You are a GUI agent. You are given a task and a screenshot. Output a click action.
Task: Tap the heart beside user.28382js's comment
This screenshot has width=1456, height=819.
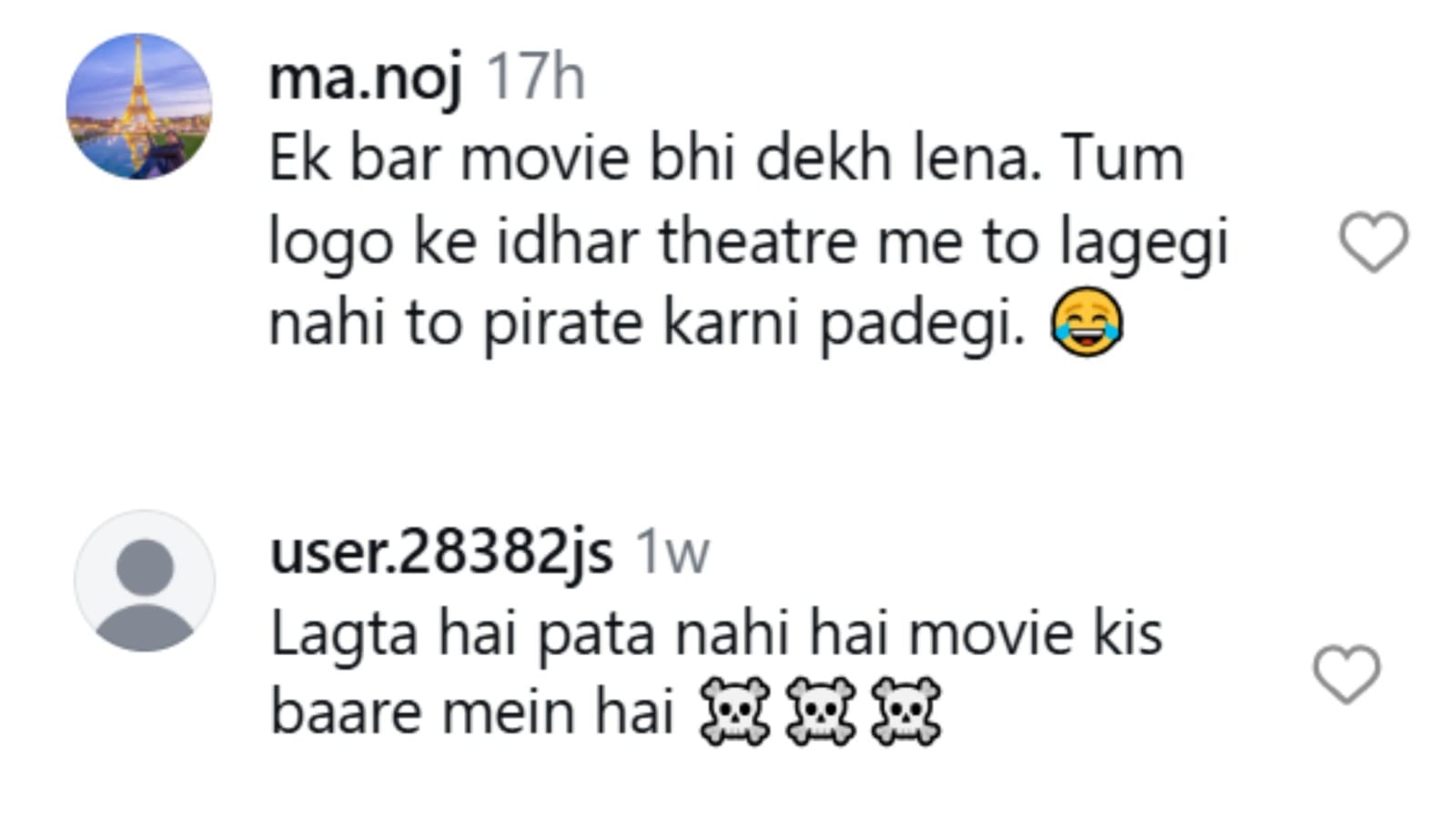point(1347,673)
